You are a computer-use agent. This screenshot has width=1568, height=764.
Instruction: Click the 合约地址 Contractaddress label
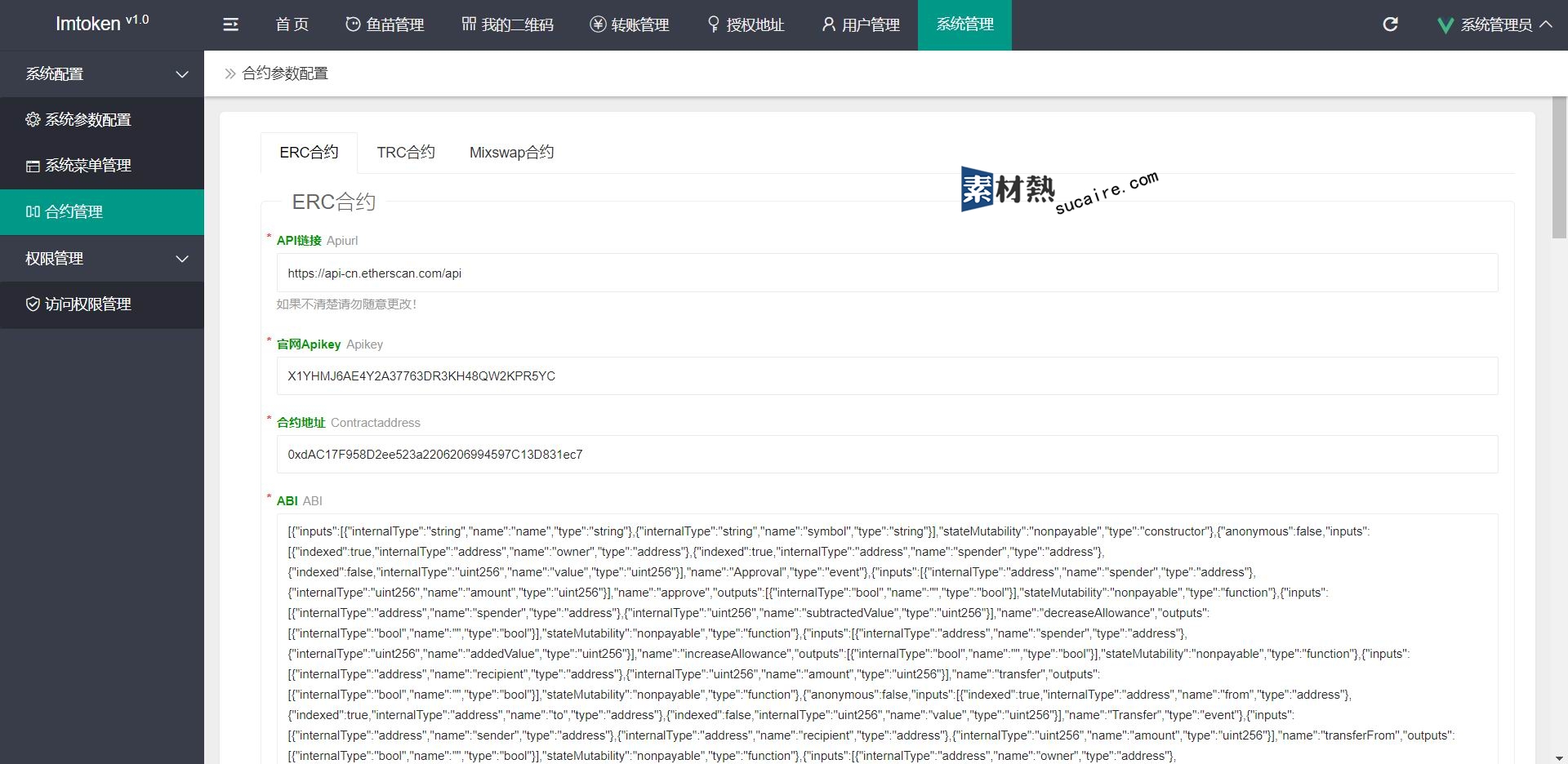[x=349, y=423]
